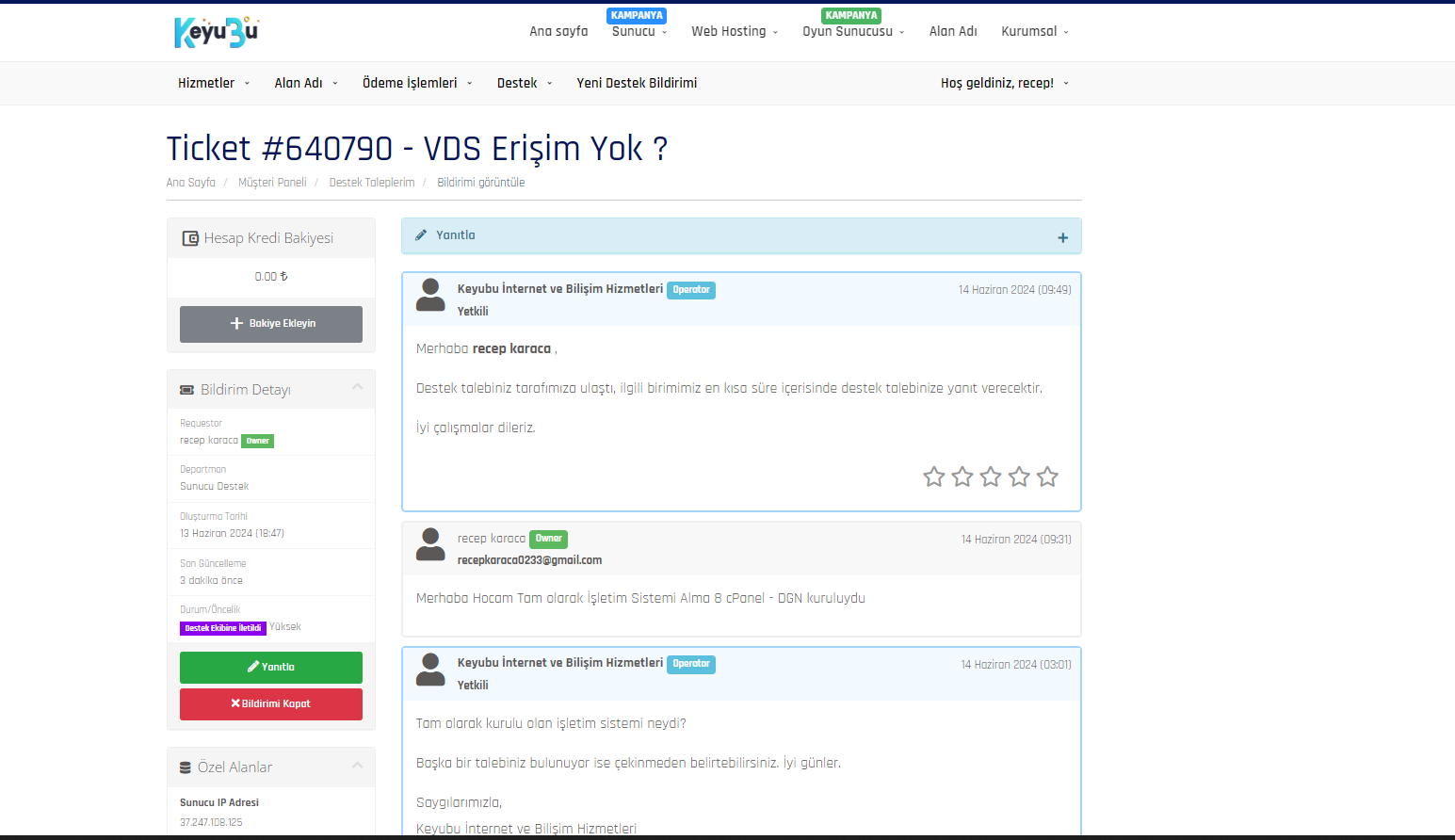Open the Oyun Sunucusu dropdown menu

853,31
